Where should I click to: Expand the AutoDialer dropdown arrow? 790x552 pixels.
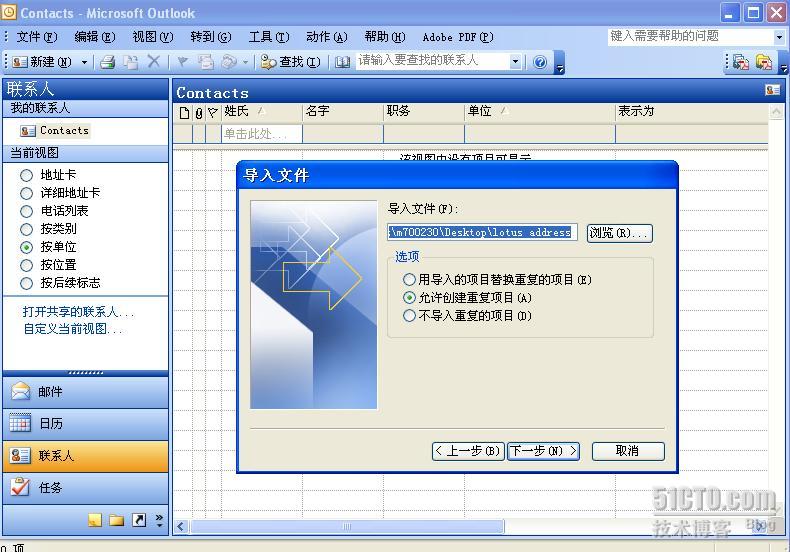pyautogui.click(x=245, y=62)
